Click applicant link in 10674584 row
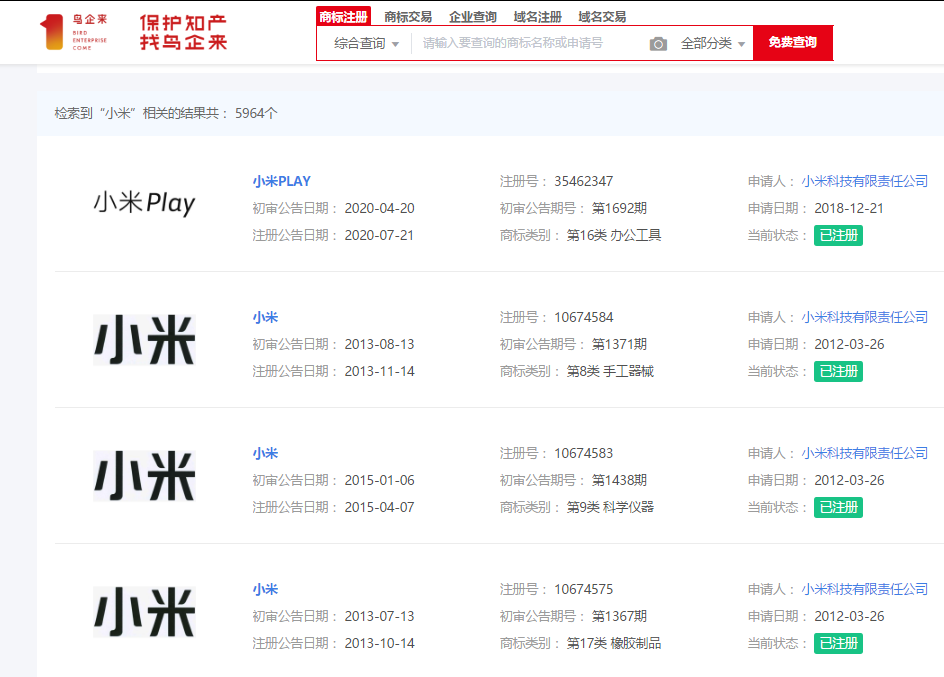Viewport: 944px width, 677px height. (865, 317)
